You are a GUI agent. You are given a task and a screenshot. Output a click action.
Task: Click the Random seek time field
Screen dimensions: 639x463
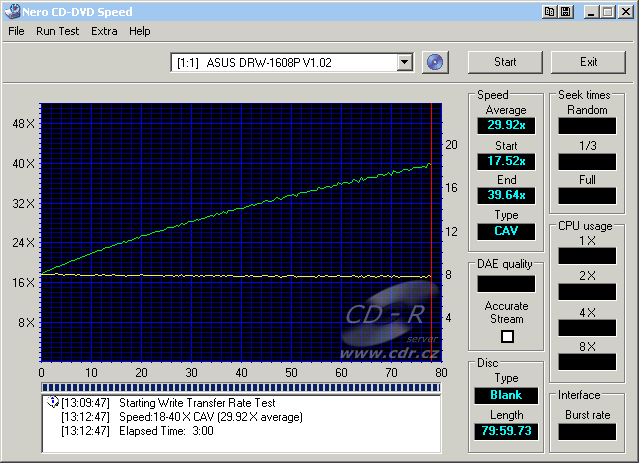[587, 126]
